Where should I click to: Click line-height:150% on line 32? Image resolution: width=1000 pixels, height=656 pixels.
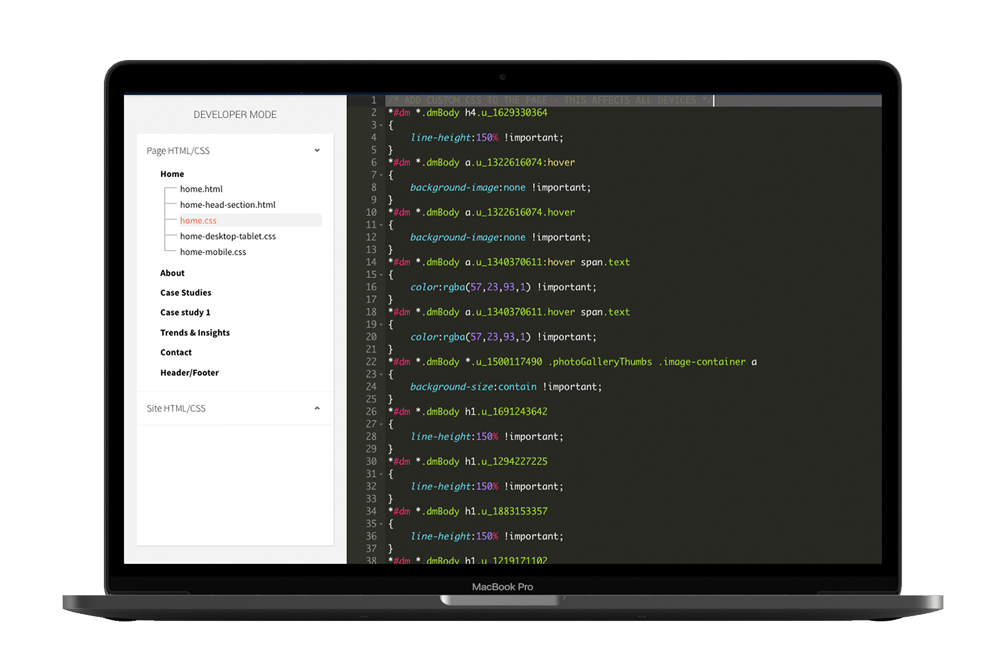454,486
